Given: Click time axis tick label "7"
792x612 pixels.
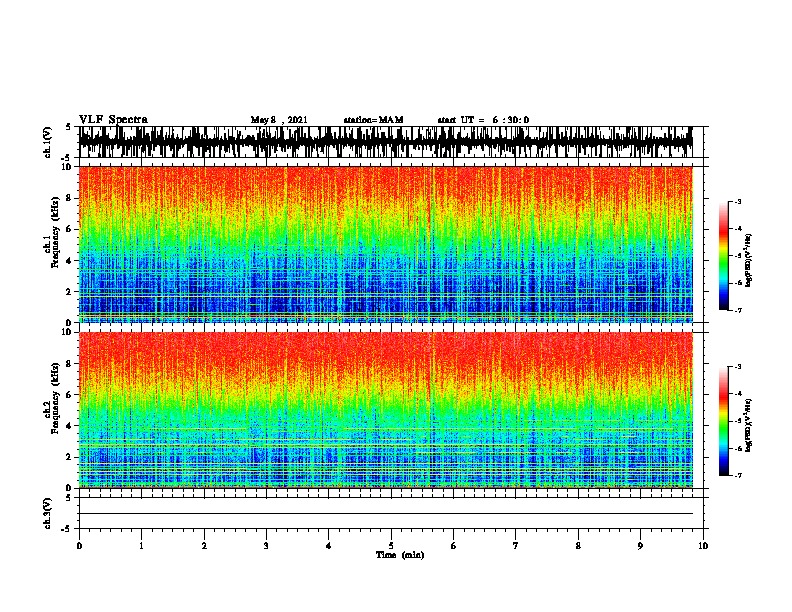Looking at the screenshot, I should [516, 546].
